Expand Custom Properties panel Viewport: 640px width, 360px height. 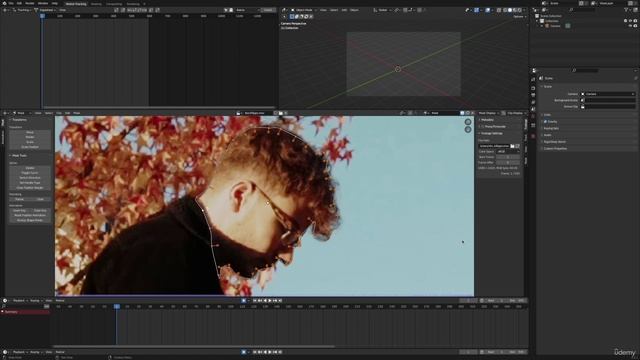pyautogui.click(x=555, y=149)
